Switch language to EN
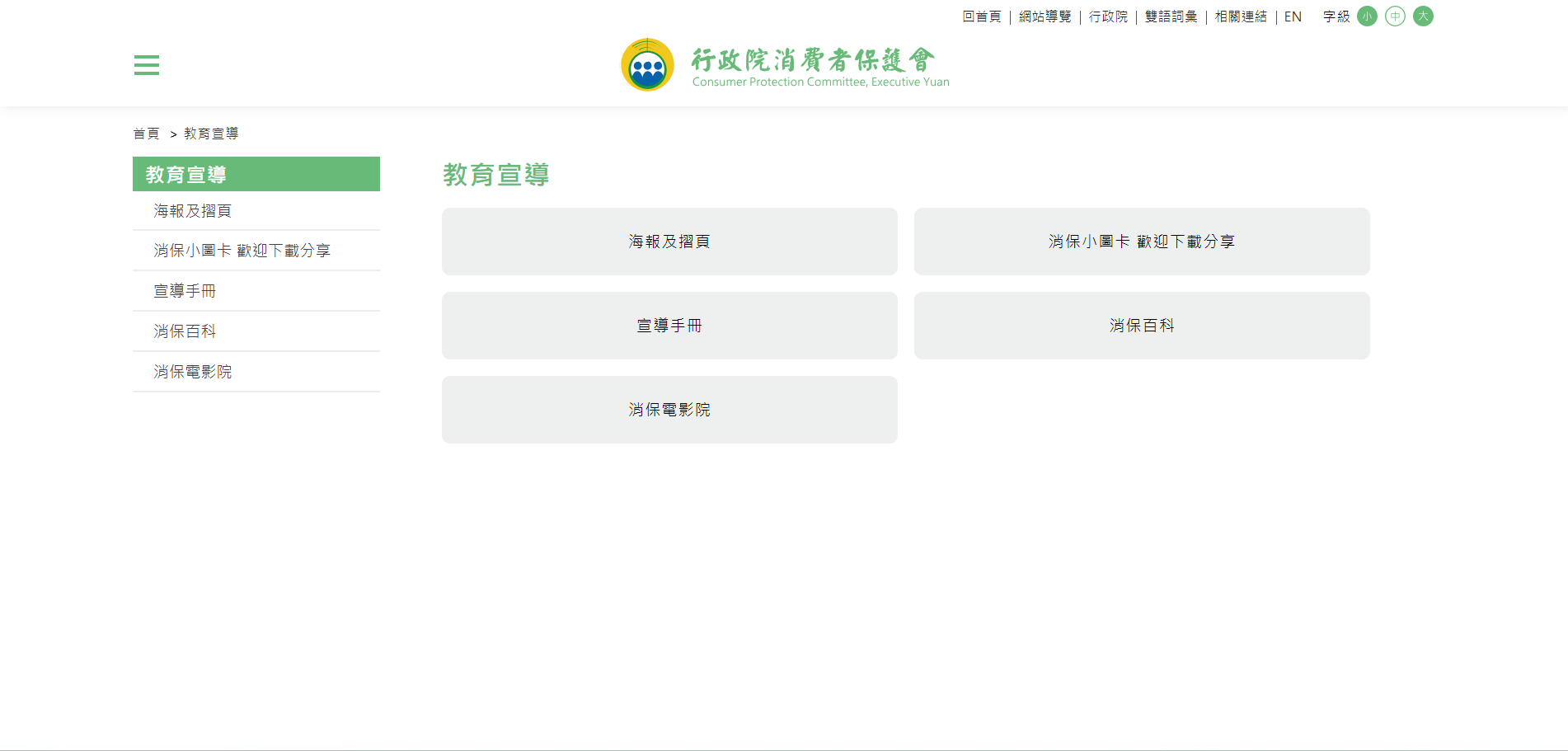The height and width of the screenshot is (751, 1568). [1293, 16]
